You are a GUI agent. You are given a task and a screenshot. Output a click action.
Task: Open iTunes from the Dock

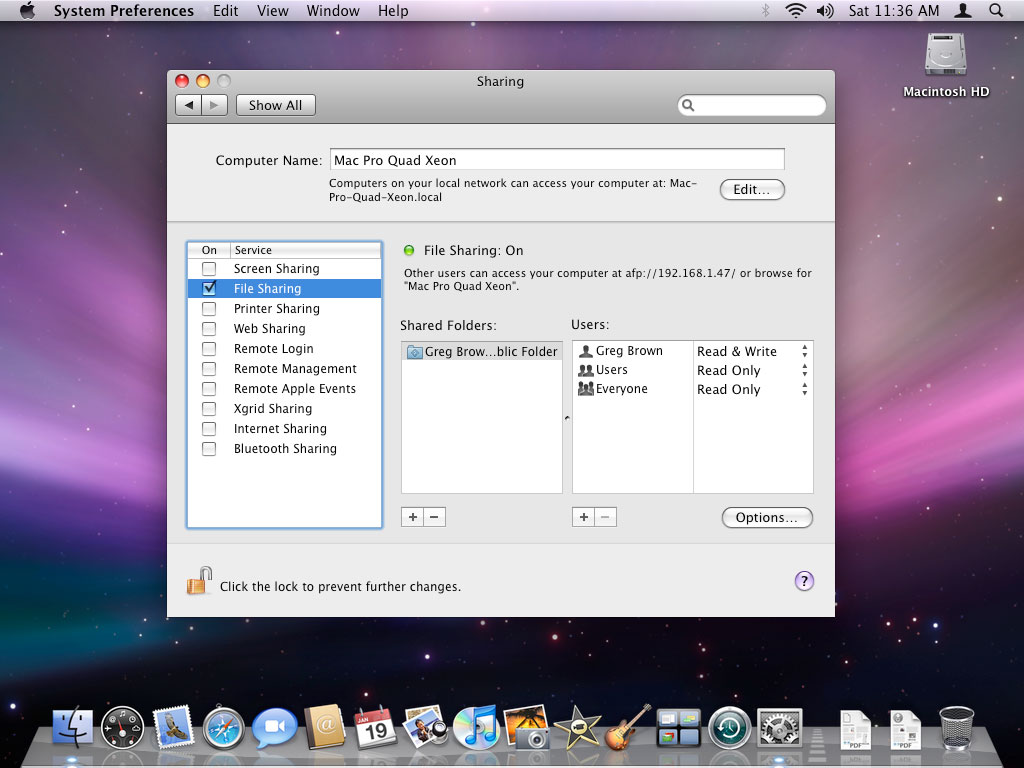475,727
